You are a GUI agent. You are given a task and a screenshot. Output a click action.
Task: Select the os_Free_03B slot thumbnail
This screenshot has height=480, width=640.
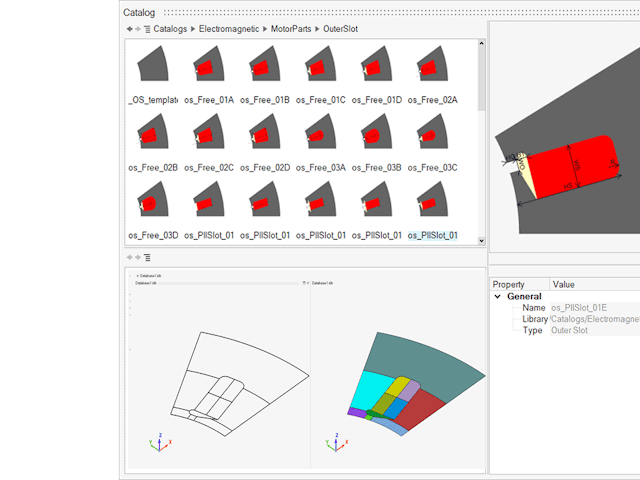(377, 131)
